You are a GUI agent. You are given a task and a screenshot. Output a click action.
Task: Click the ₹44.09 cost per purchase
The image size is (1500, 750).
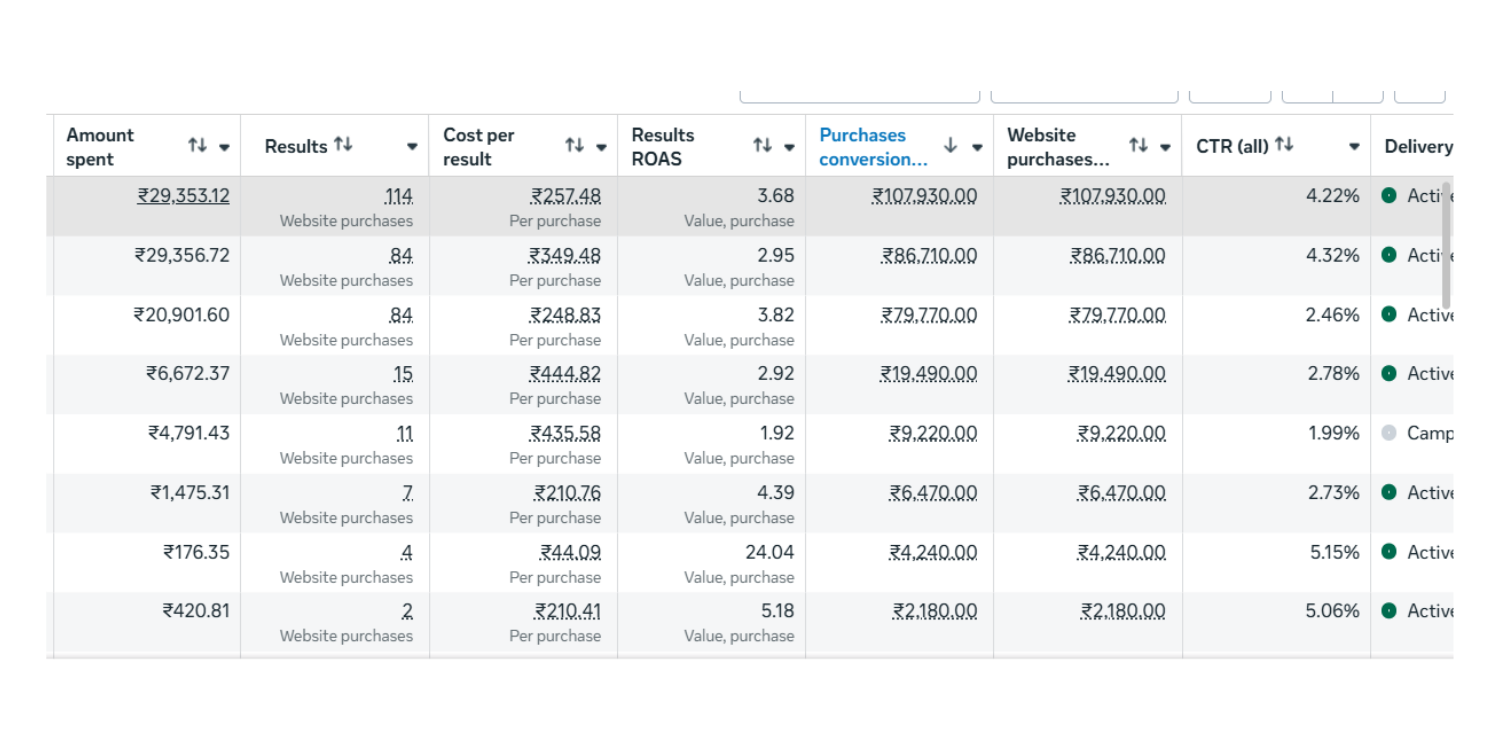pyautogui.click(x=570, y=552)
